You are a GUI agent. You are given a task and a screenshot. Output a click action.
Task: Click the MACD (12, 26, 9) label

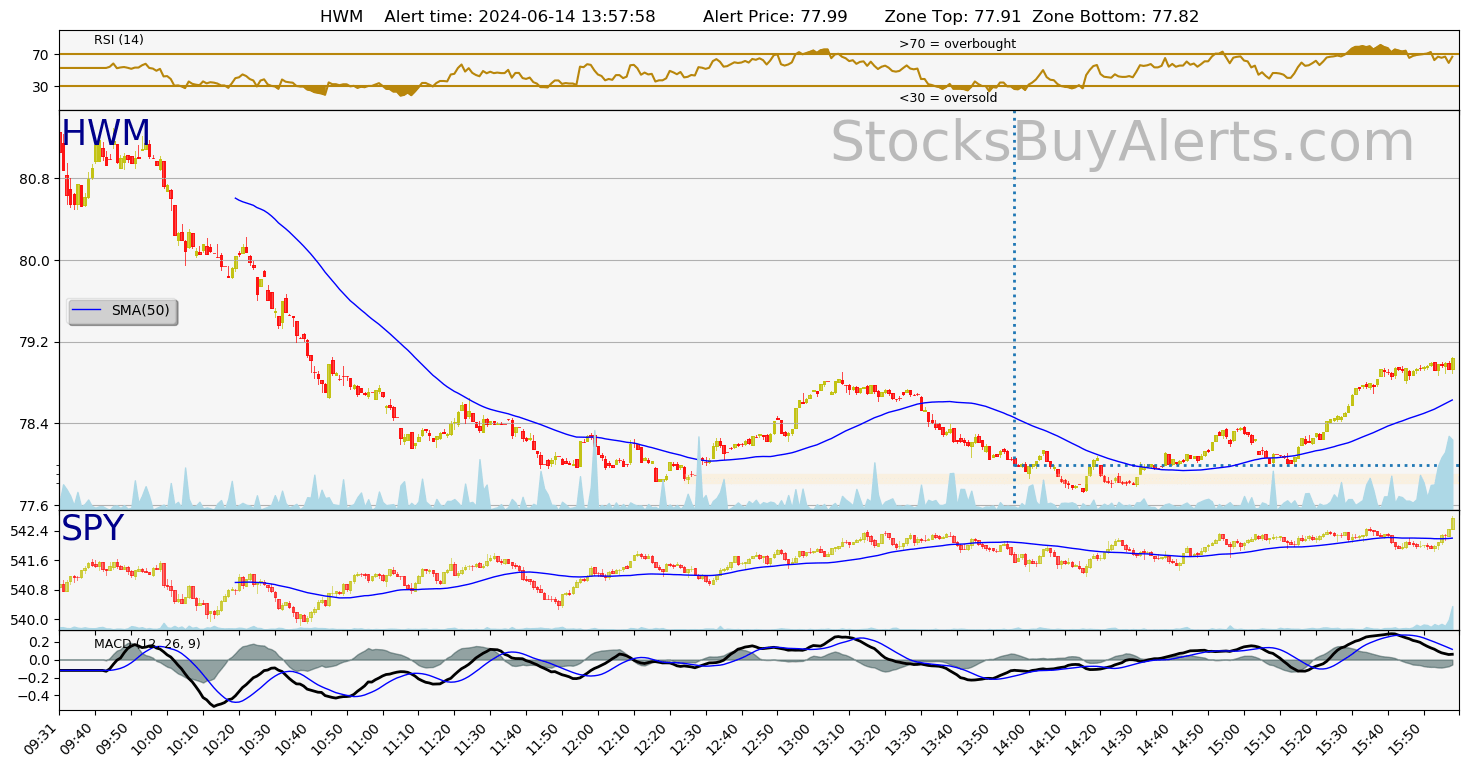point(147,644)
